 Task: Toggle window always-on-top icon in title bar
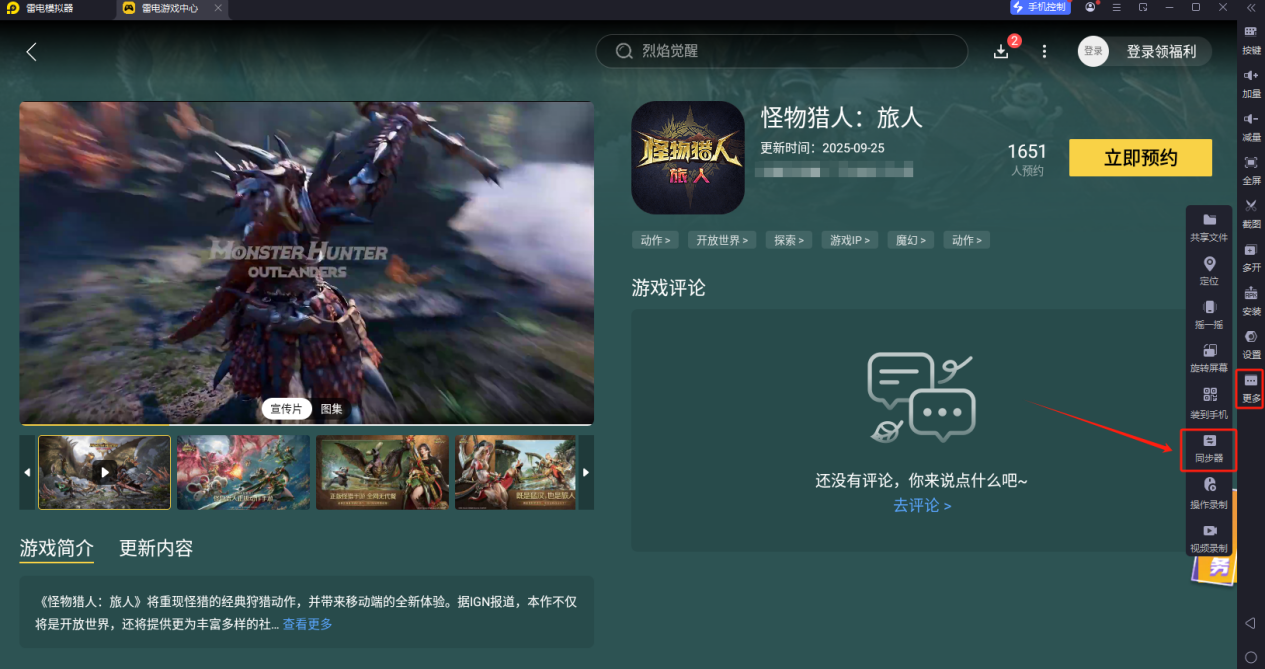click(1143, 7)
